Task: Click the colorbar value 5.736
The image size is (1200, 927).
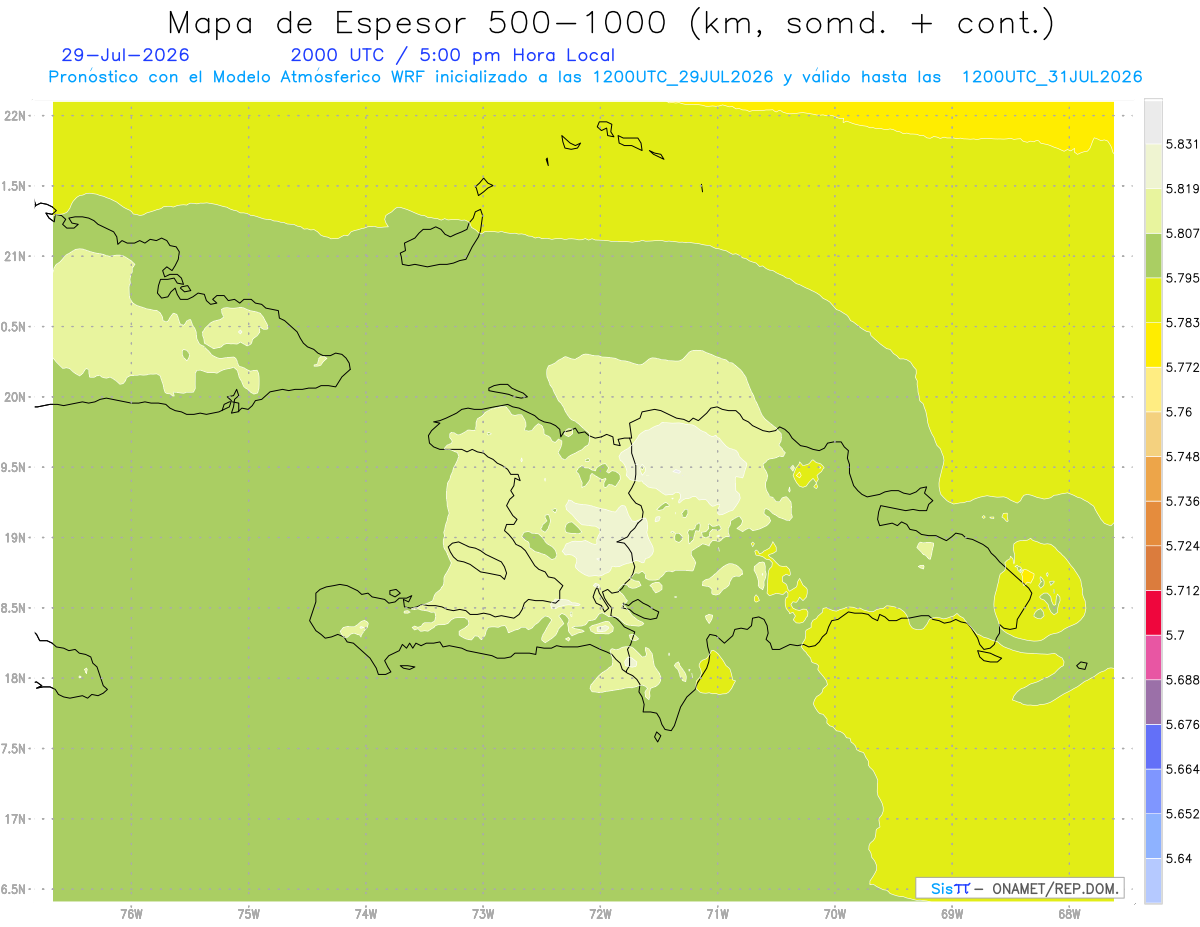Action: click(1182, 501)
